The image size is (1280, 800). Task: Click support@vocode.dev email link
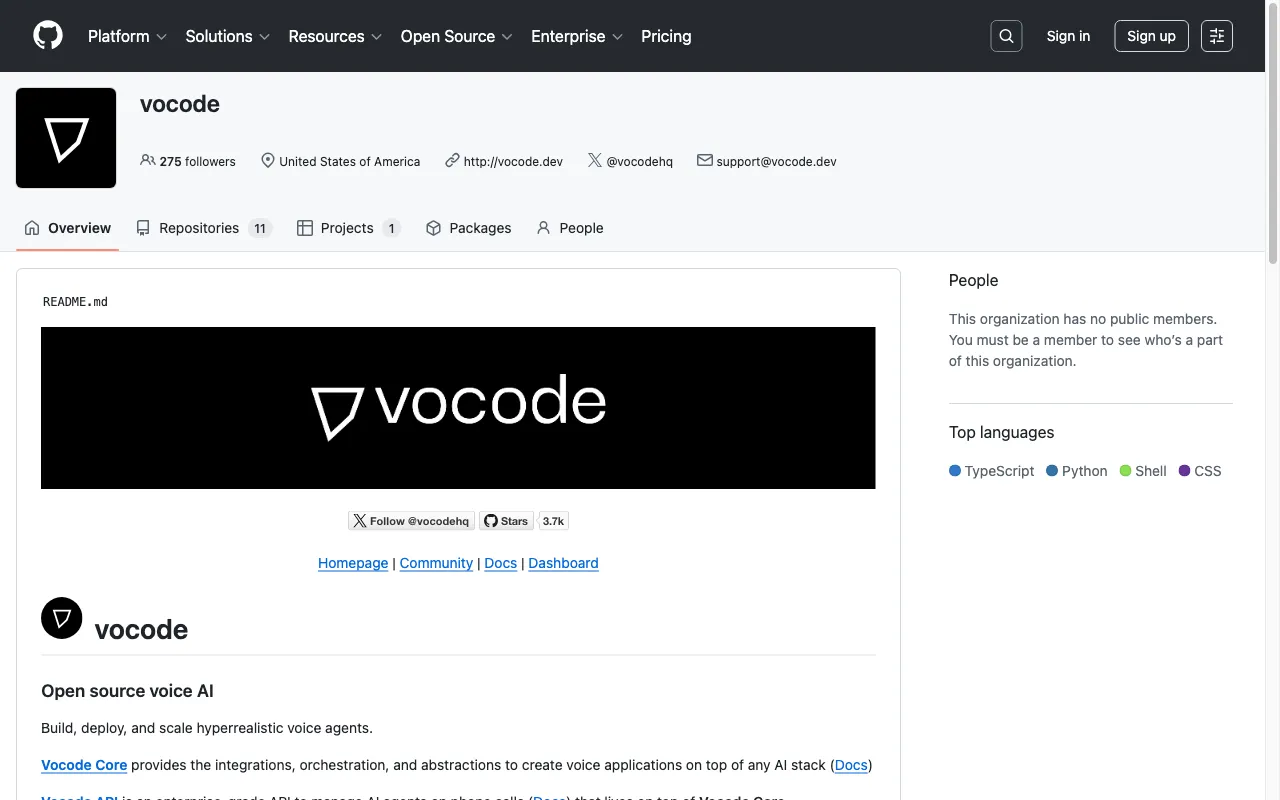[776, 161]
